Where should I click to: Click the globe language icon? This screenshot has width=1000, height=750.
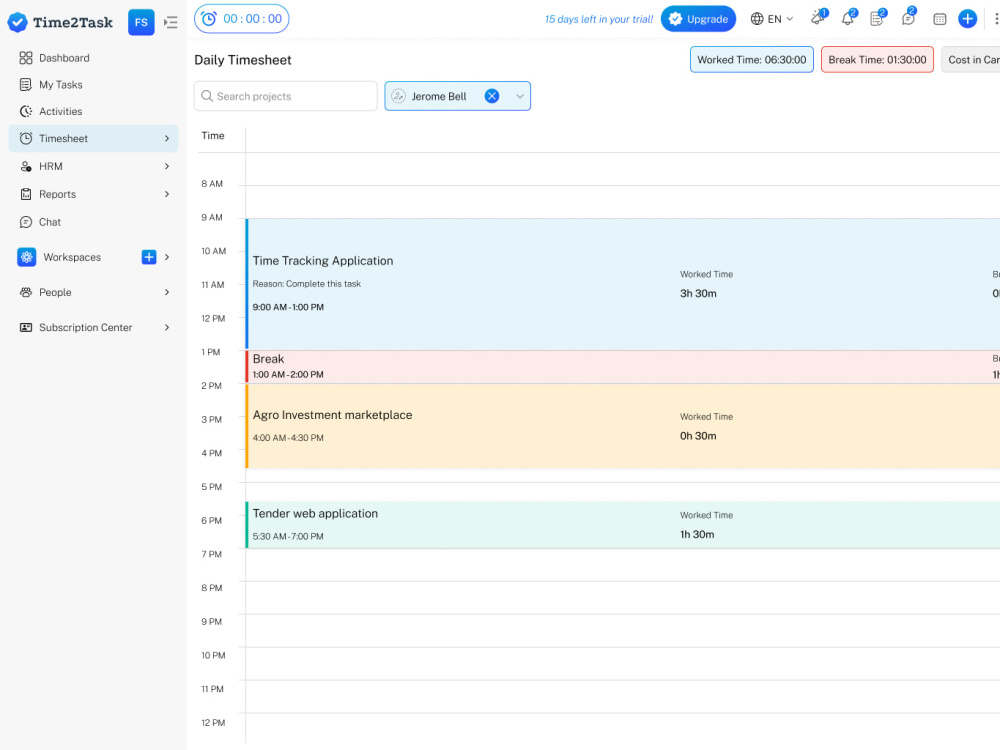757,19
